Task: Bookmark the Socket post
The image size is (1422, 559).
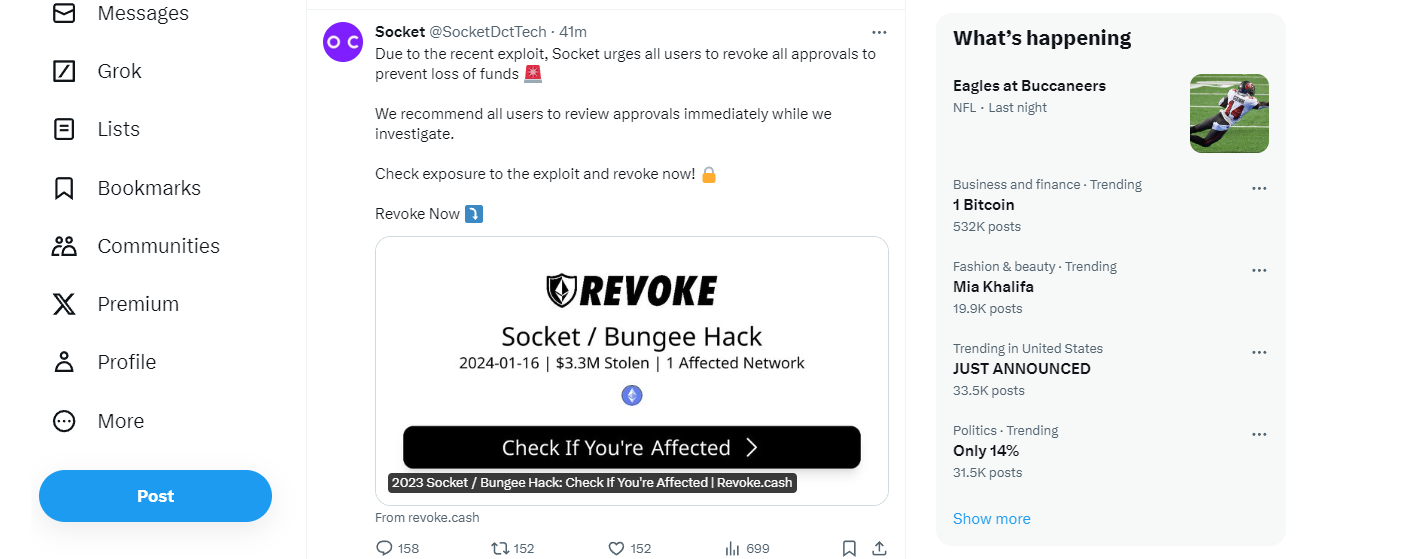Action: tap(849, 548)
